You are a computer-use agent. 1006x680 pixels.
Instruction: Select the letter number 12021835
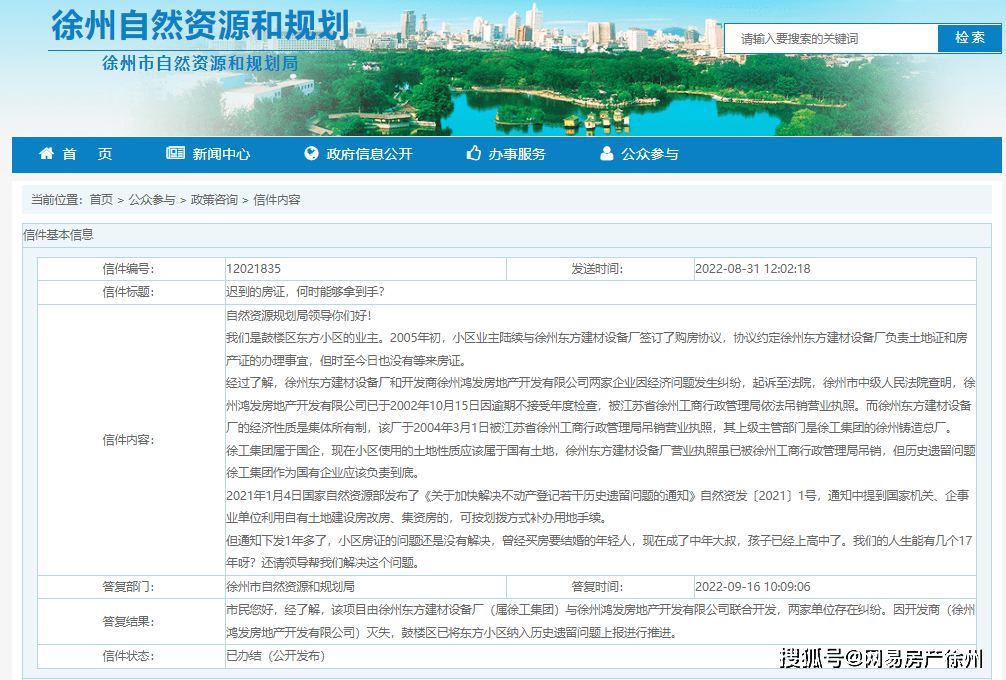coord(253,269)
